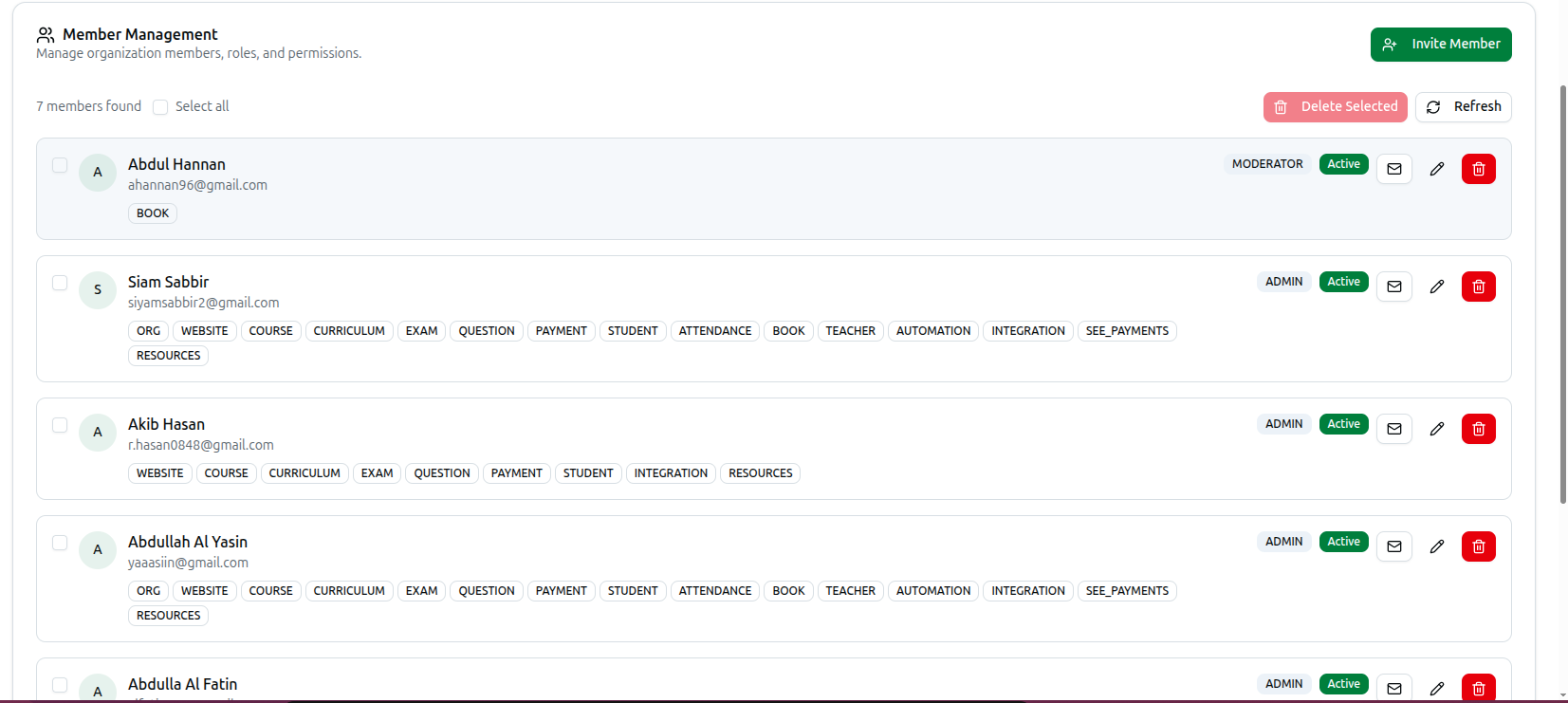1568x703 pixels.
Task: Click Akib Hasan's CURRICULUM tag
Action: [304, 473]
